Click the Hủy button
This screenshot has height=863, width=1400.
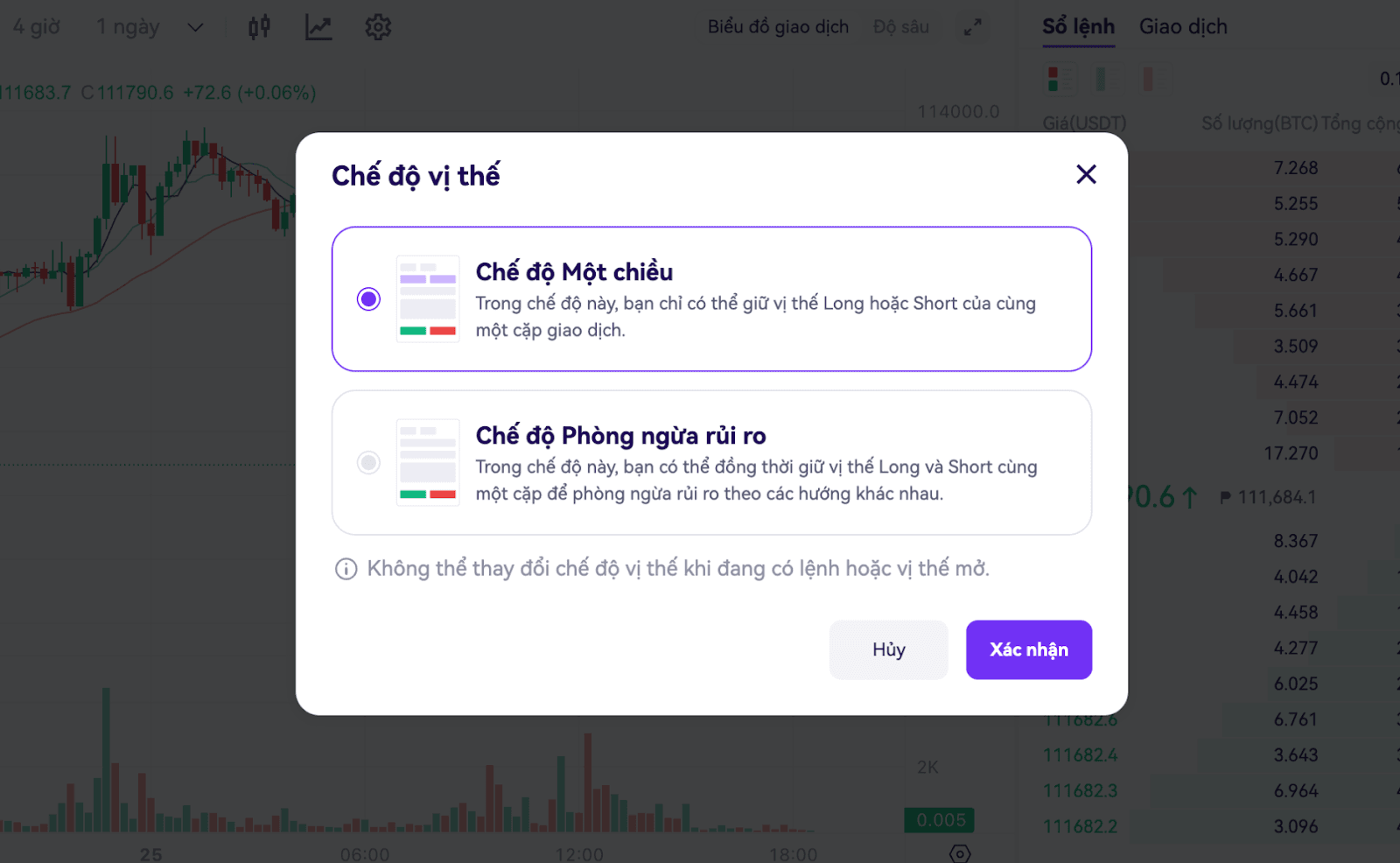888,649
